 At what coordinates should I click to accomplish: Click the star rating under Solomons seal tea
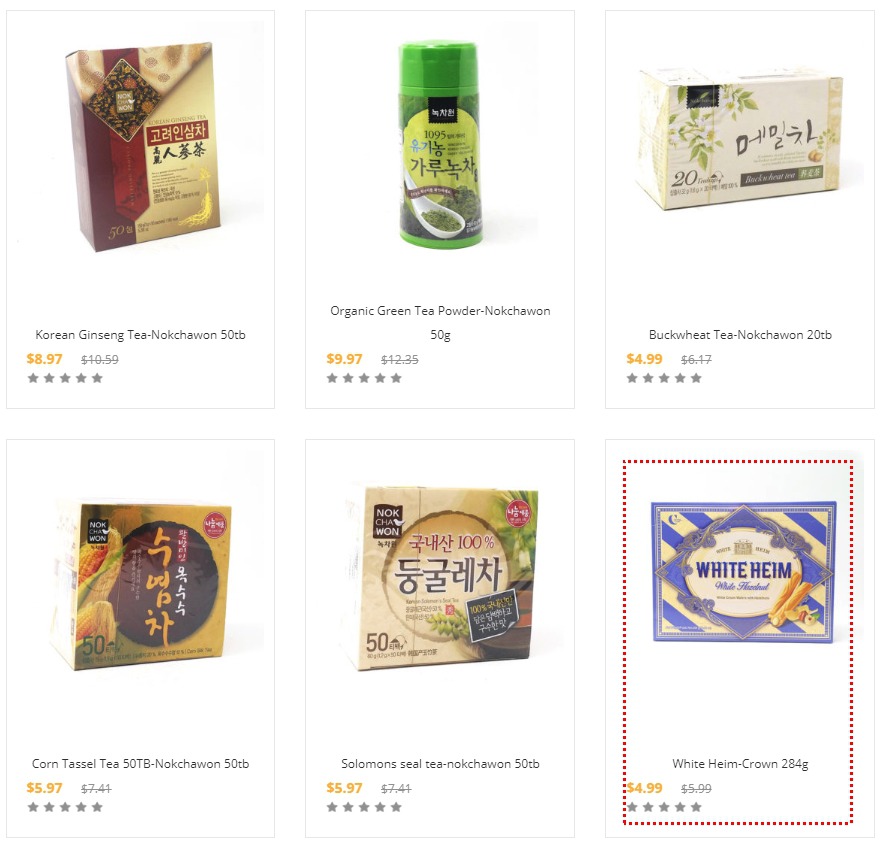(x=364, y=807)
